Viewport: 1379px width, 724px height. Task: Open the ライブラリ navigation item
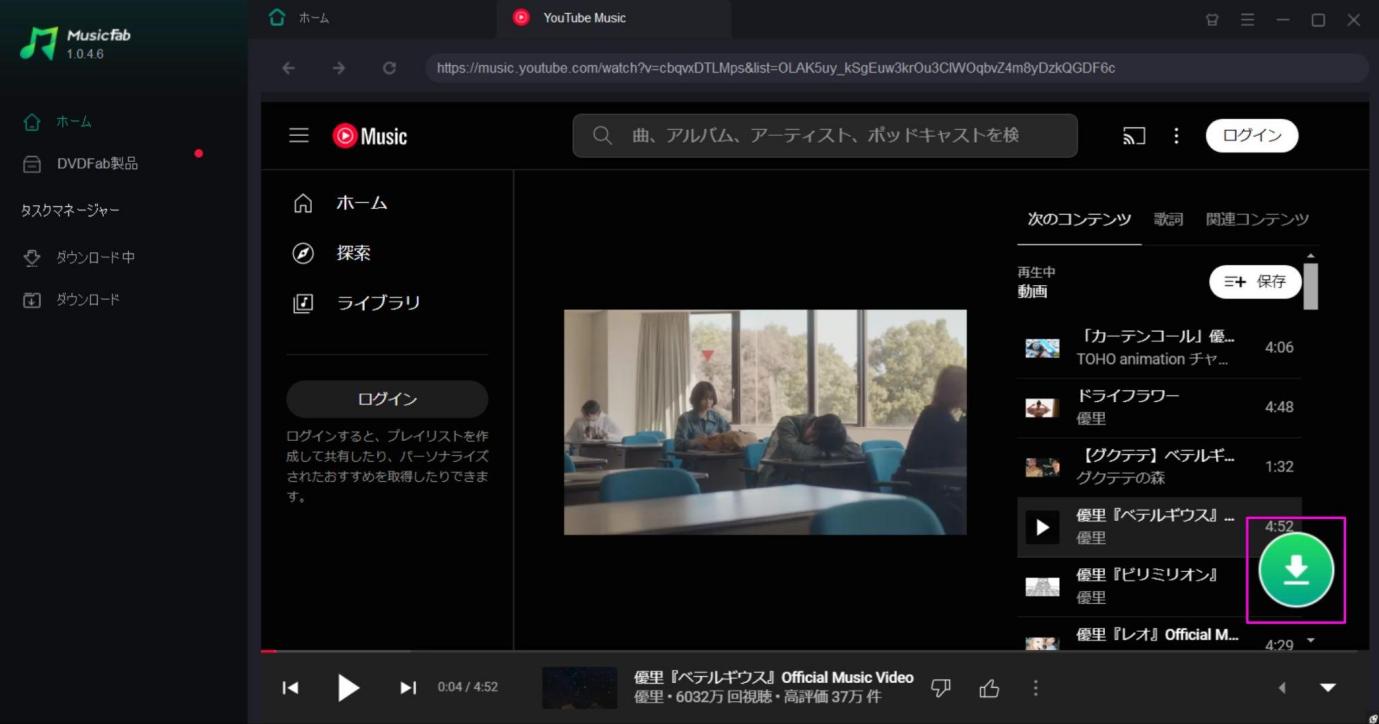pos(356,303)
